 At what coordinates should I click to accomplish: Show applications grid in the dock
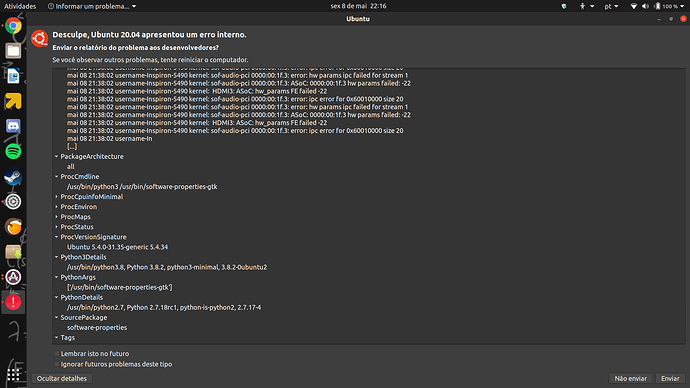[x=13, y=374]
